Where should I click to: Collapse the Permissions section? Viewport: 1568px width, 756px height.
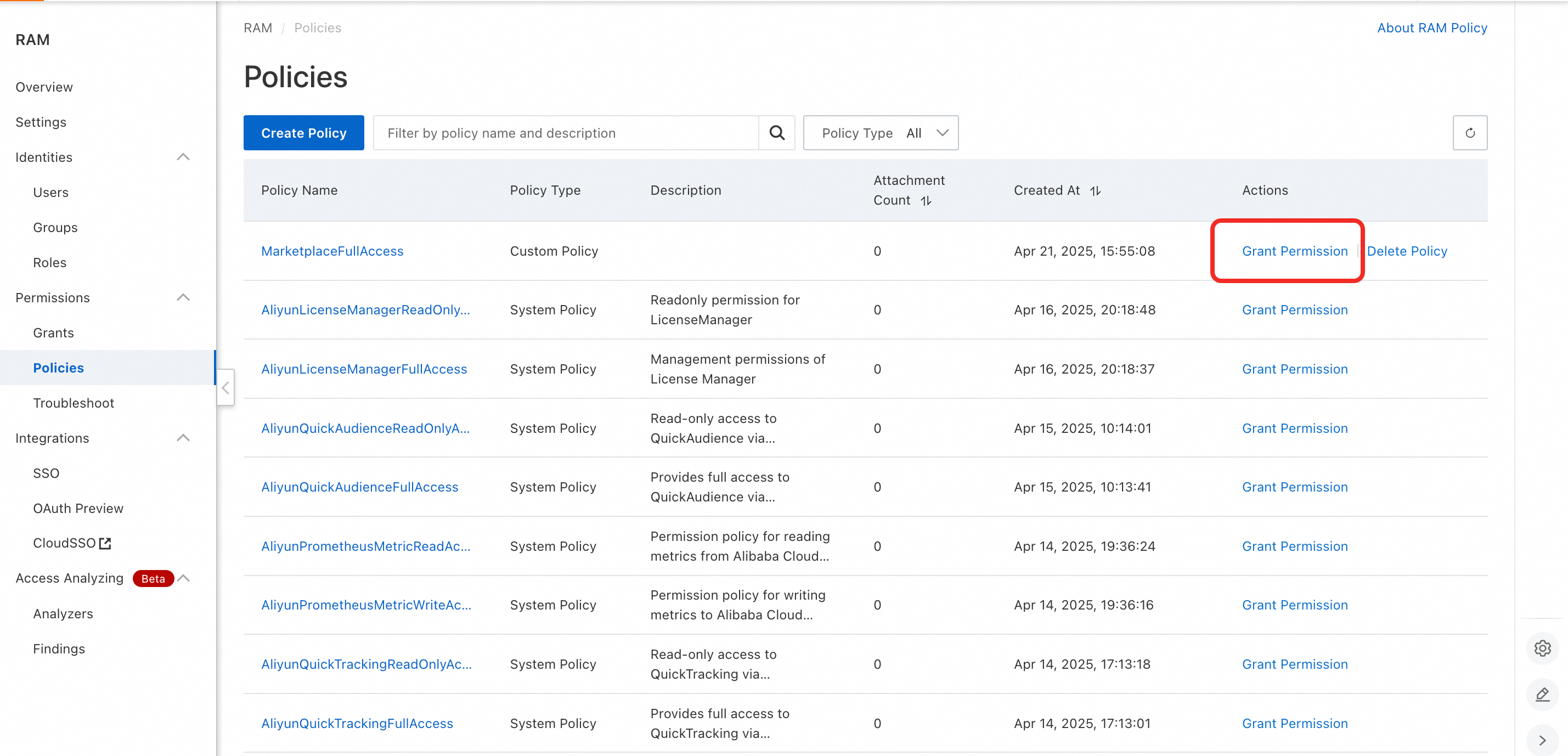183,297
